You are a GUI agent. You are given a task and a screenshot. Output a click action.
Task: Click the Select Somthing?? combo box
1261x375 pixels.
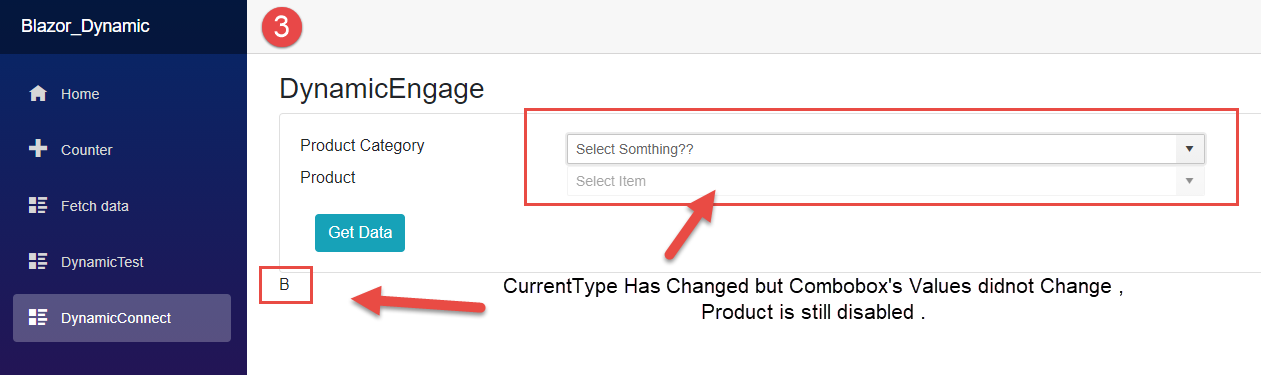tap(886, 149)
